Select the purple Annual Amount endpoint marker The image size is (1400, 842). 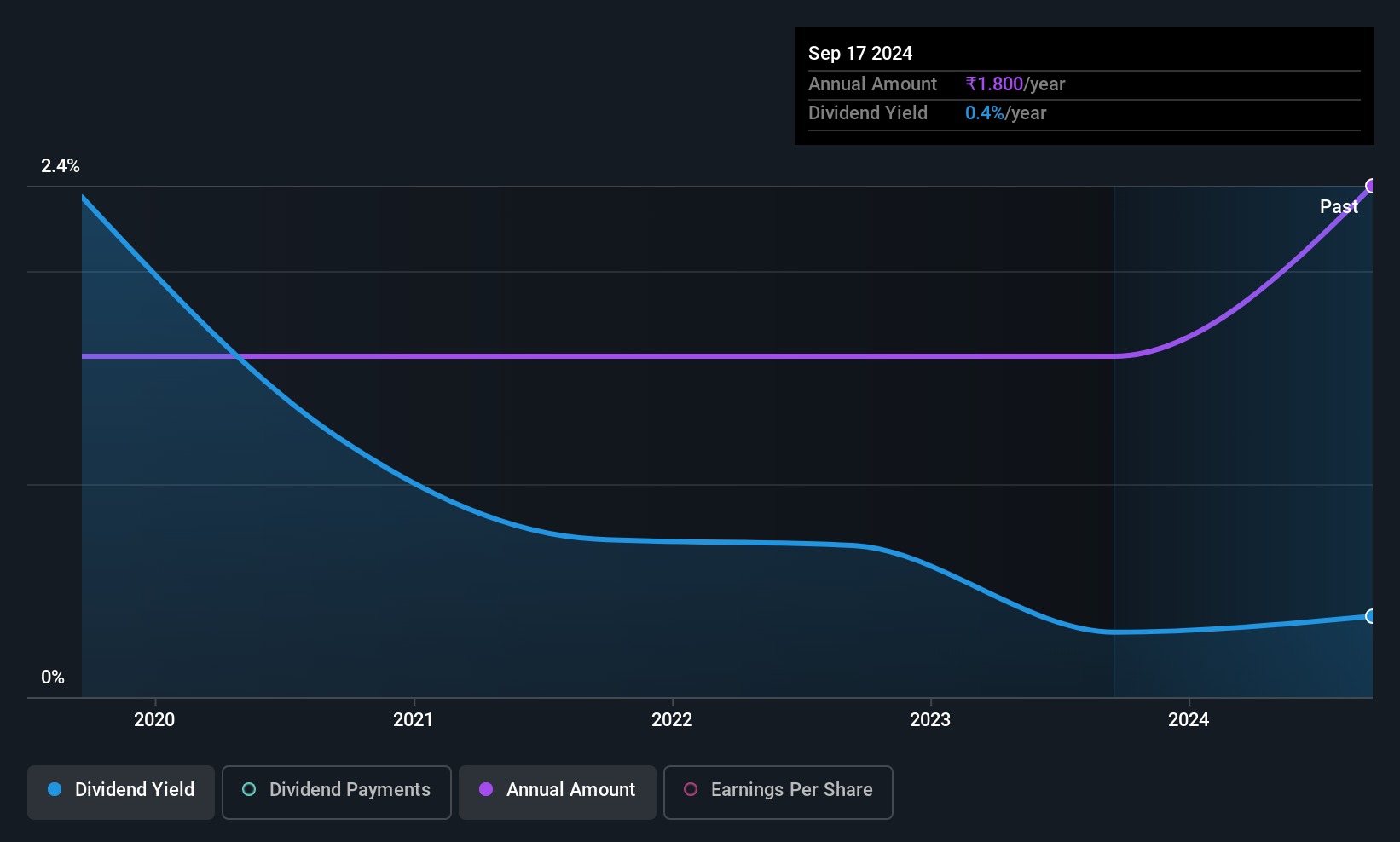tap(1371, 186)
